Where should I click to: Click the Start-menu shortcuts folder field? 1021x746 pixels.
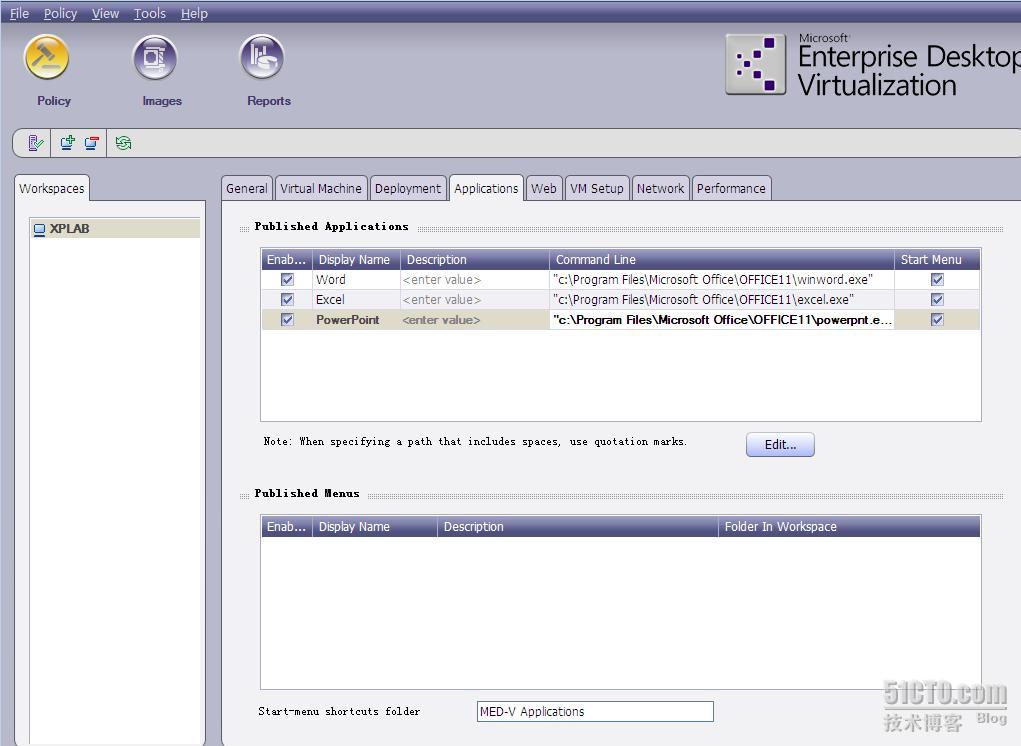[595, 711]
